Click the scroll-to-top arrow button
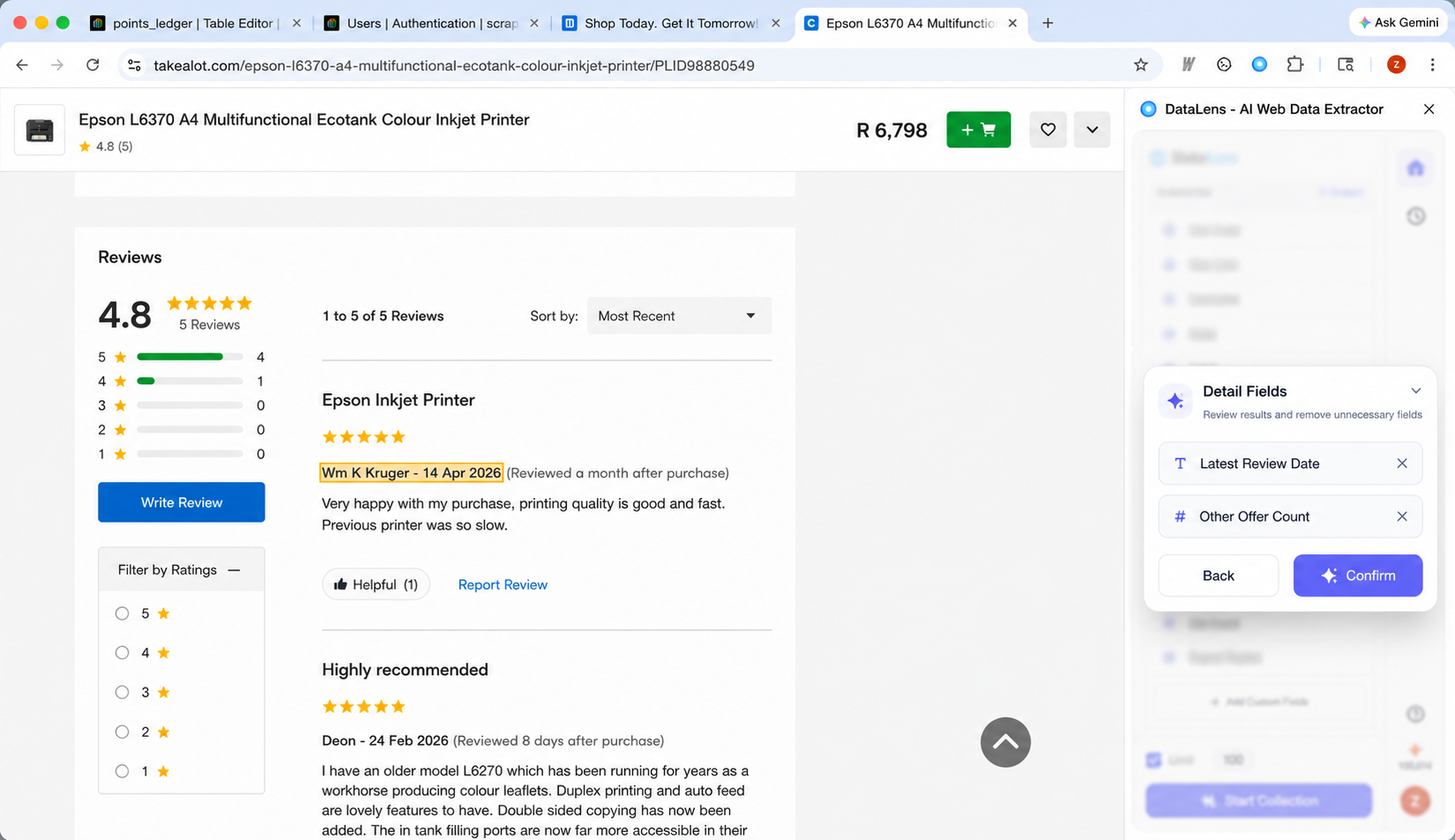Screen dimensions: 1455x840 (x=1005, y=742)
